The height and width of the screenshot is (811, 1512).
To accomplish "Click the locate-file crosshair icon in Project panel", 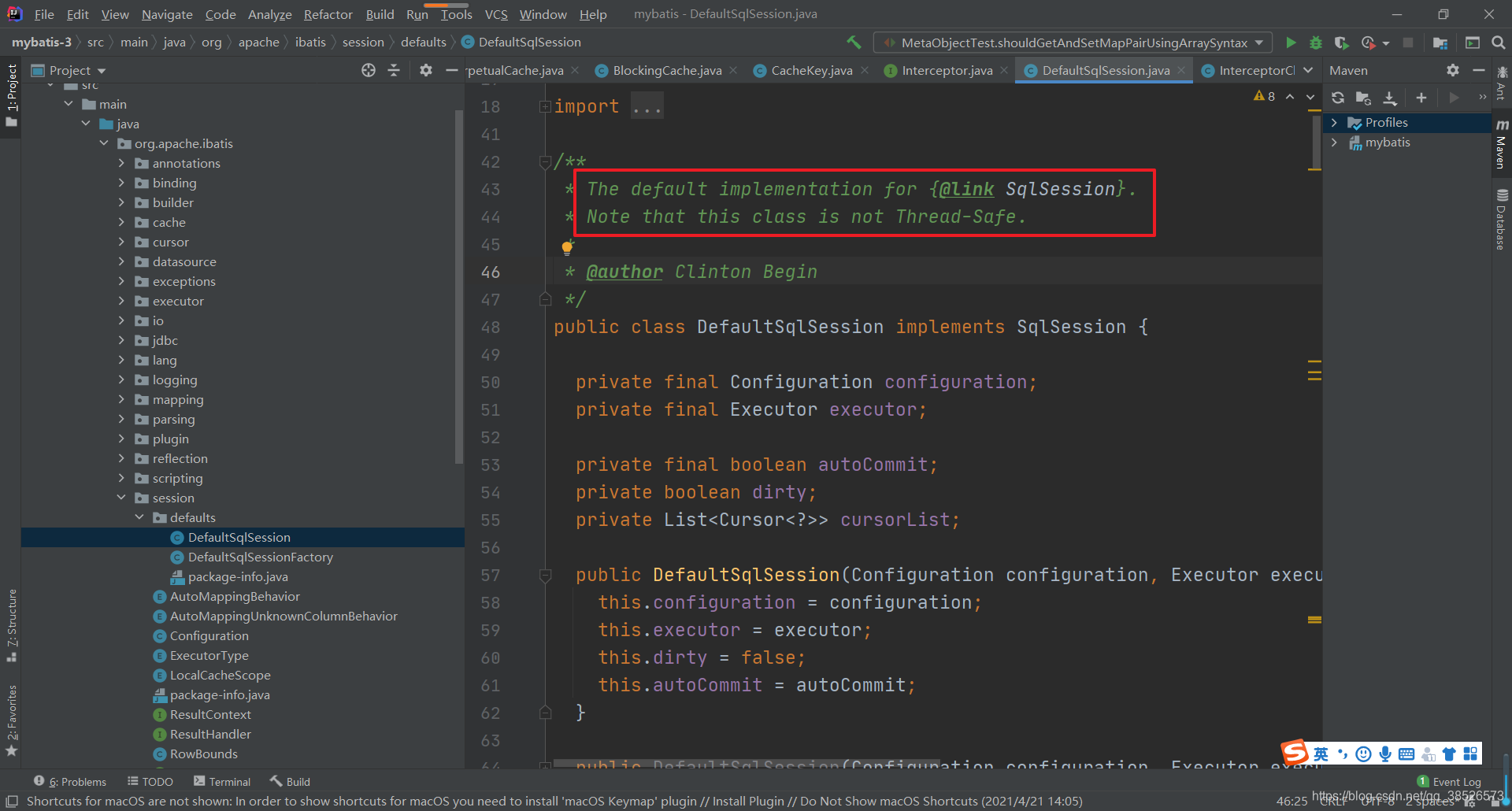I will pyautogui.click(x=369, y=70).
